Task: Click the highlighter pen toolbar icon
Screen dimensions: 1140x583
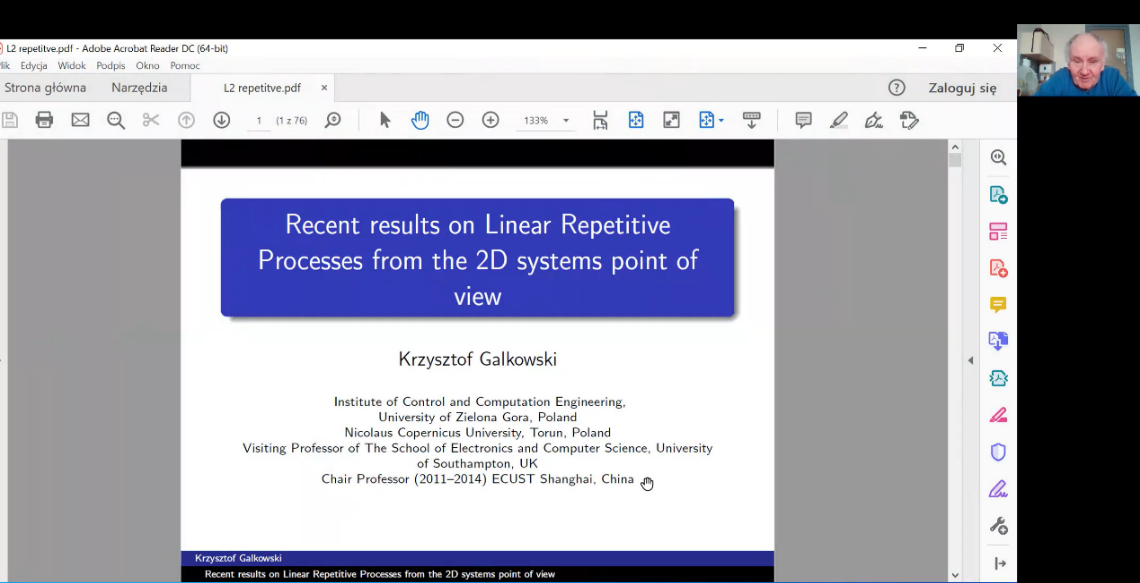Action: coord(838,120)
